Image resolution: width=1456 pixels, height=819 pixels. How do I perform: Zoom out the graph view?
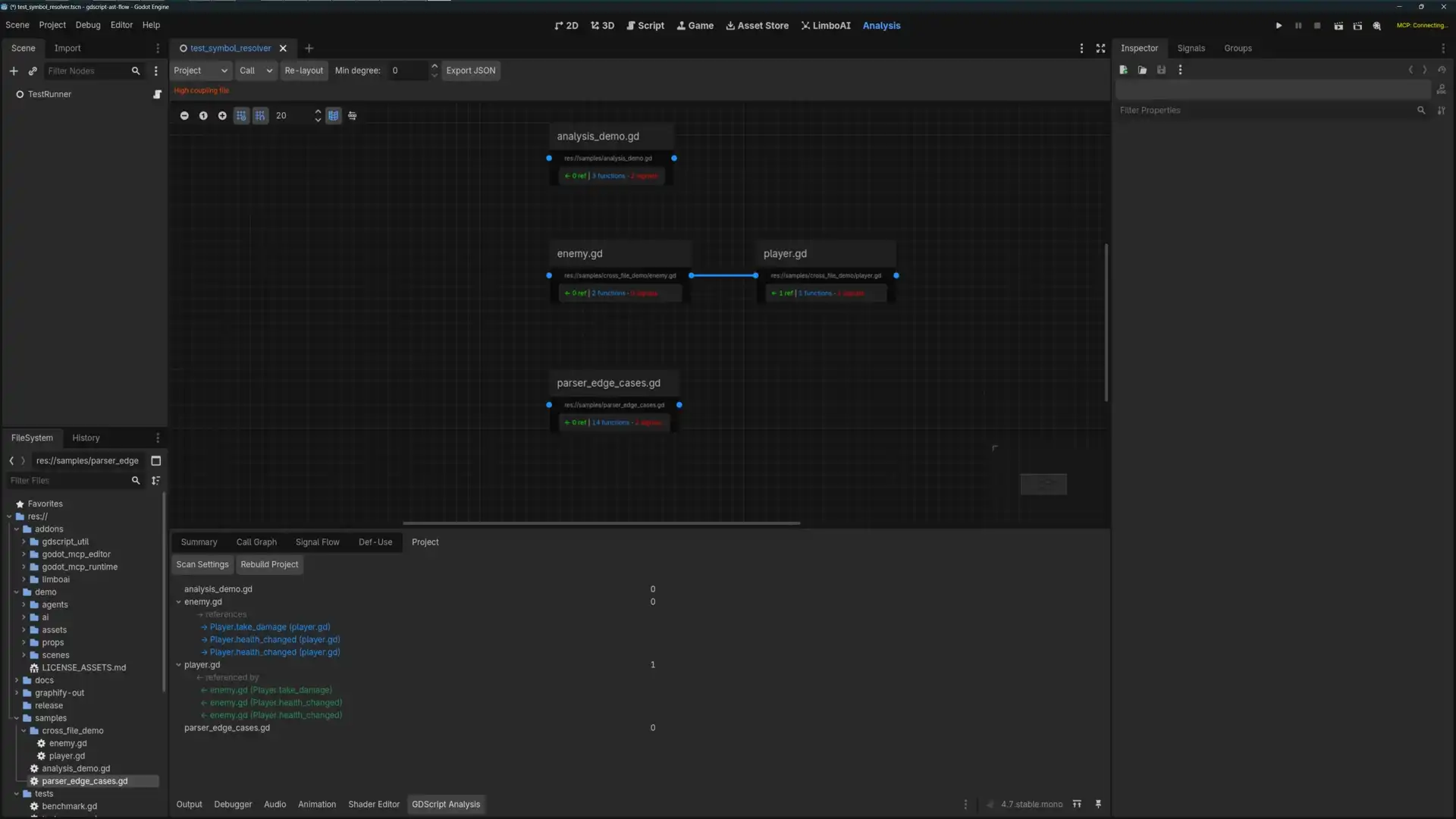pyautogui.click(x=184, y=116)
